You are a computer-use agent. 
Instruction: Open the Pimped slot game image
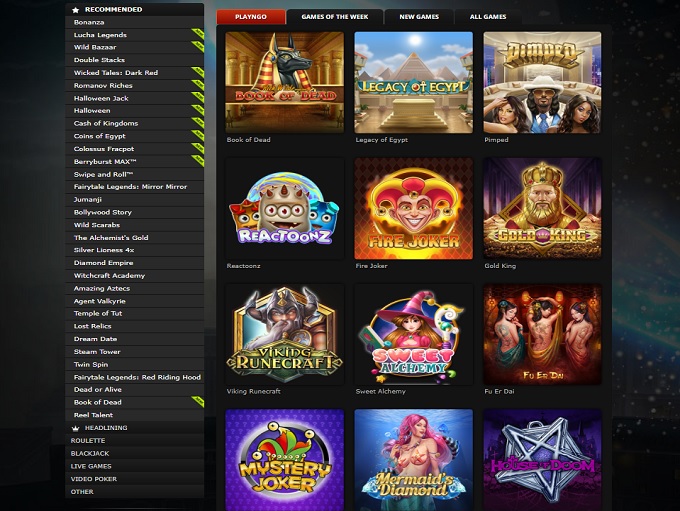point(542,81)
